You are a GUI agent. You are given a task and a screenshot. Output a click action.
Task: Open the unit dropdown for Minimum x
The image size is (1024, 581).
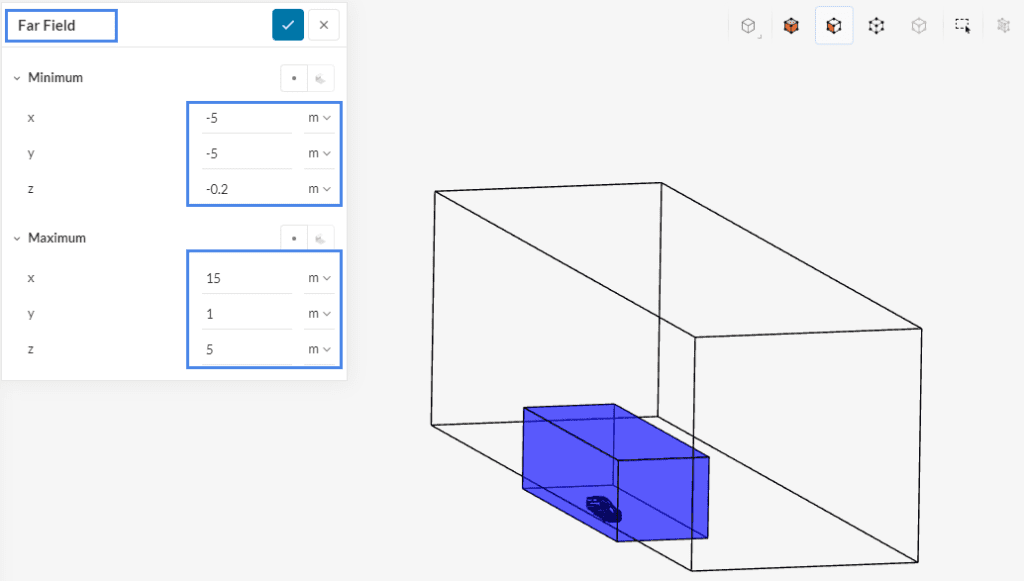[320, 117]
